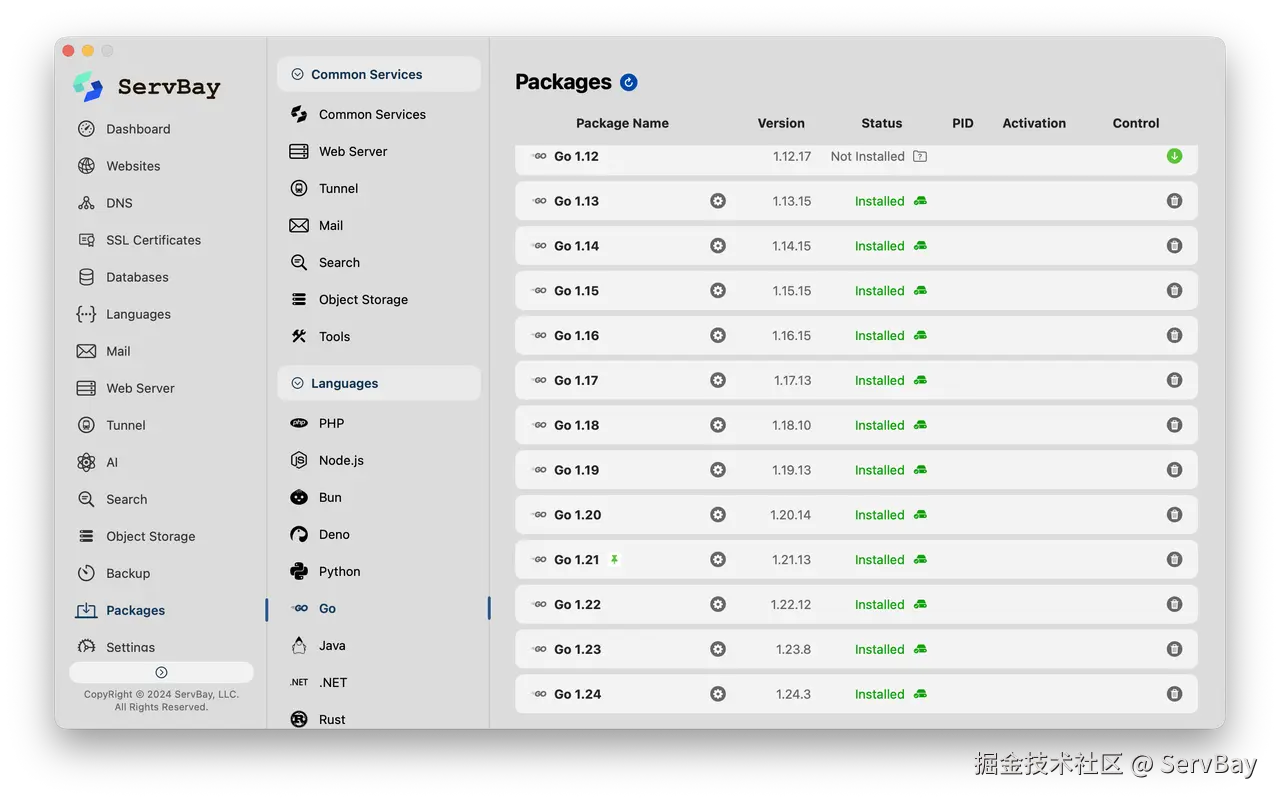This screenshot has width=1280, height=801.
Task: Click the green pin icon on Go 1.21
Action: [614, 560]
